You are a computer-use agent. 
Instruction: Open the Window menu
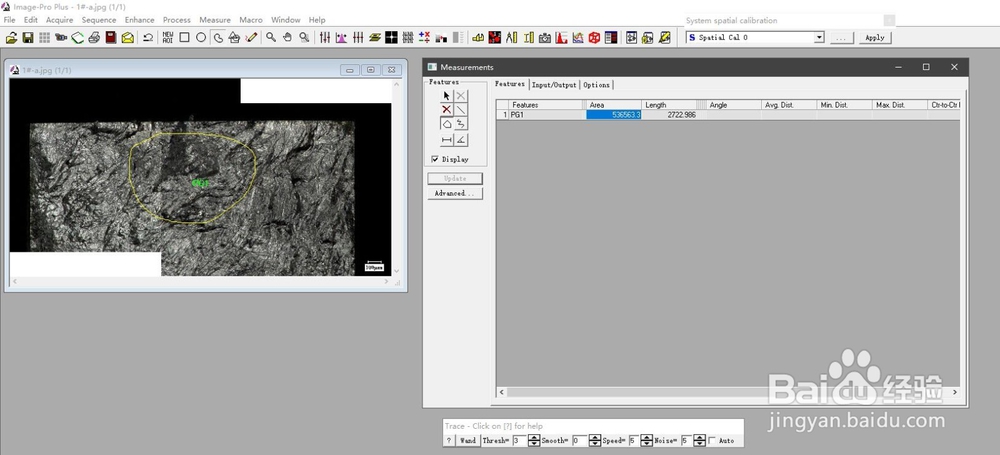point(285,20)
